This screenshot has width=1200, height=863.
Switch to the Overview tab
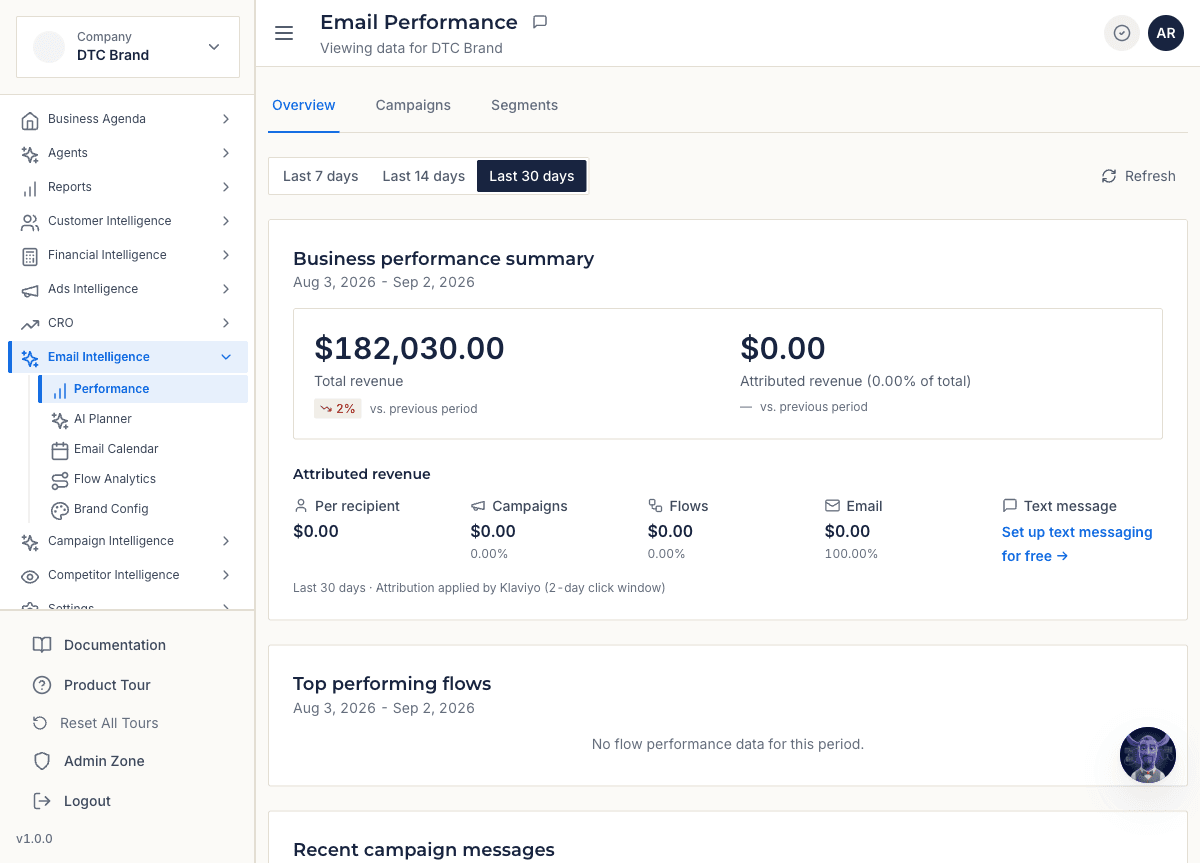tap(304, 105)
